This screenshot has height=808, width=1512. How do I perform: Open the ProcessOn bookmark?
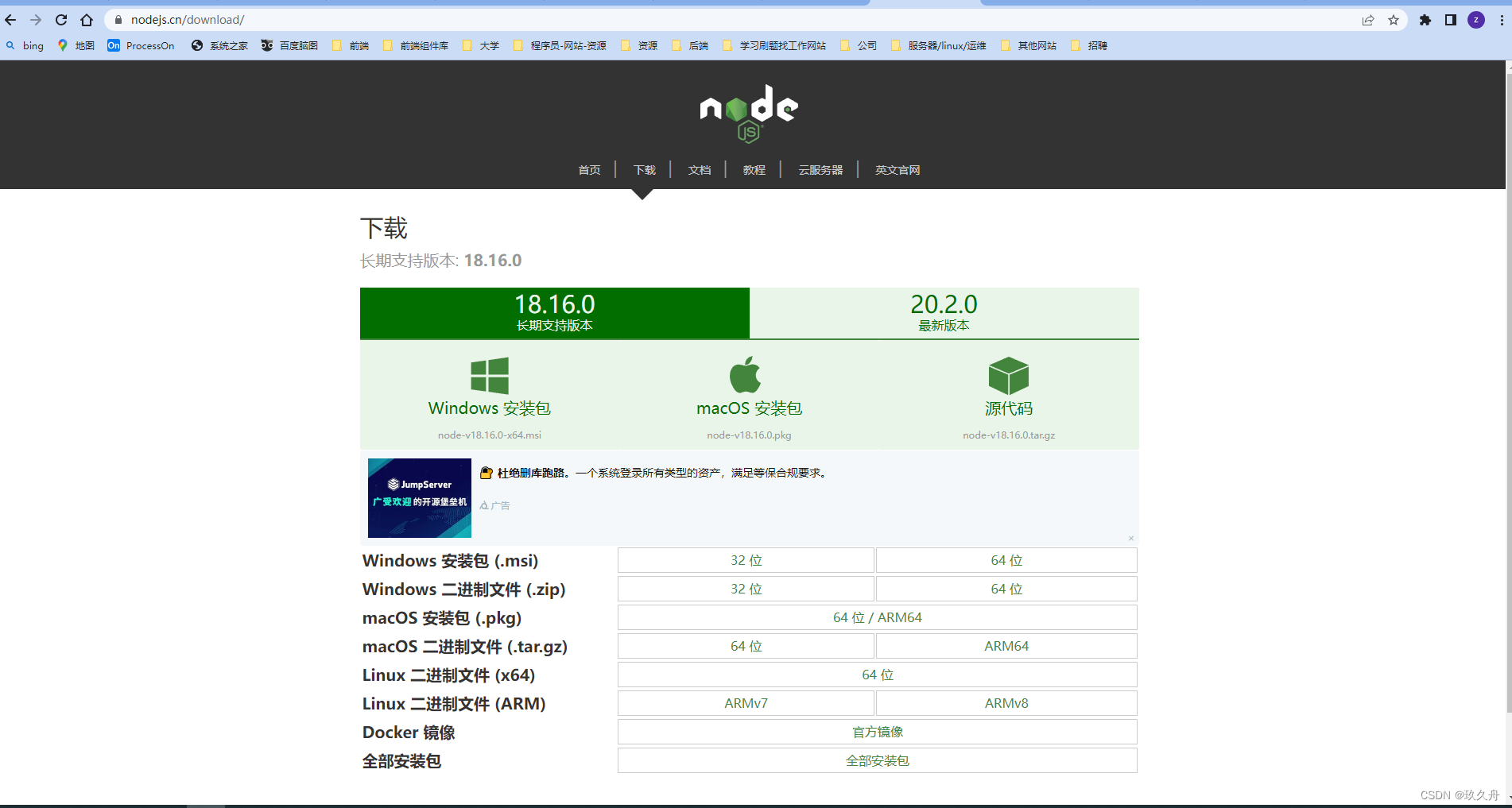pyautogui.click(x=142, y=45)
